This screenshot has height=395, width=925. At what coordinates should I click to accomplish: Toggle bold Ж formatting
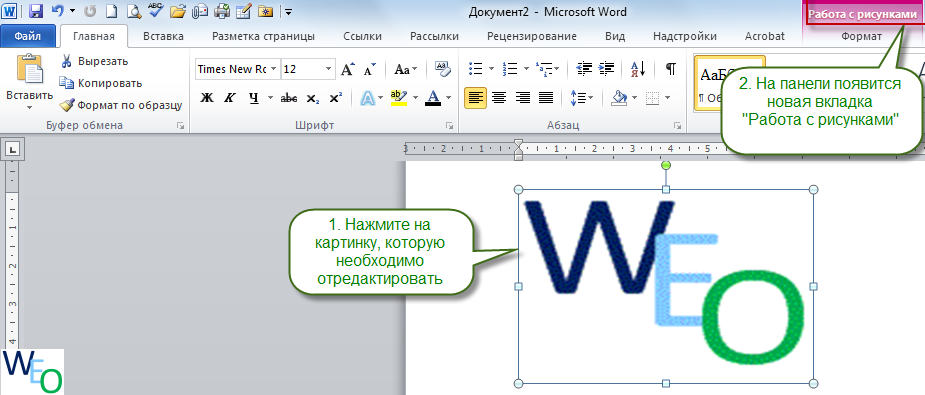[206, 97]
